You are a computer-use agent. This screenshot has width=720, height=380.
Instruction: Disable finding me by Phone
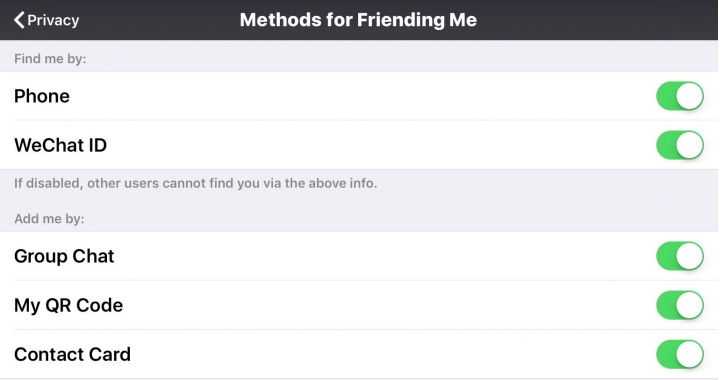pyautogui.click(x=680, y=96)
